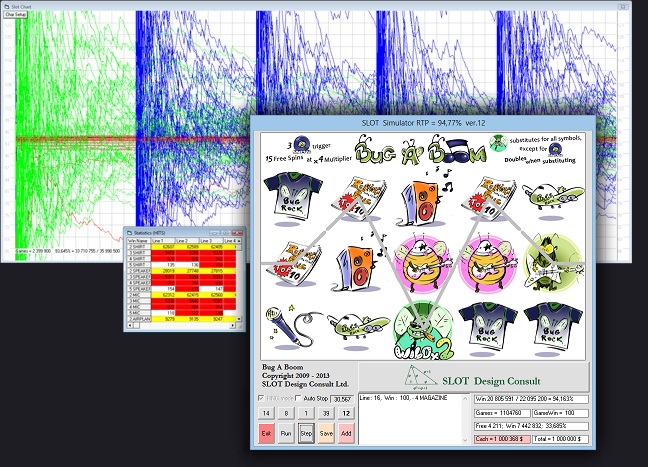Advance one spin with the Step button
This screenshot has width=648, height=467.
tap(306, 434)
